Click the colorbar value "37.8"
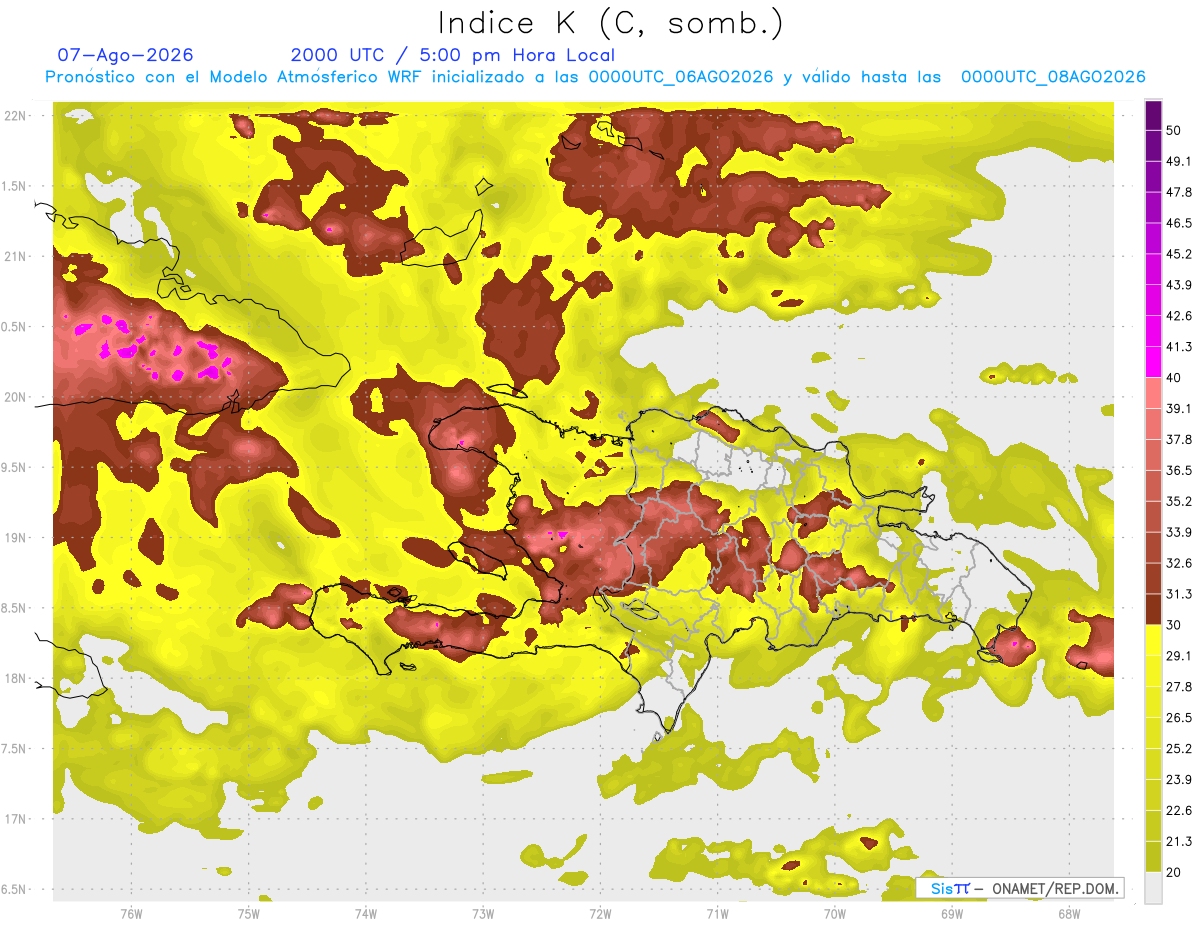This screenshot has width=1200, height=927. pyautogui.click(x=1179, y=439)
